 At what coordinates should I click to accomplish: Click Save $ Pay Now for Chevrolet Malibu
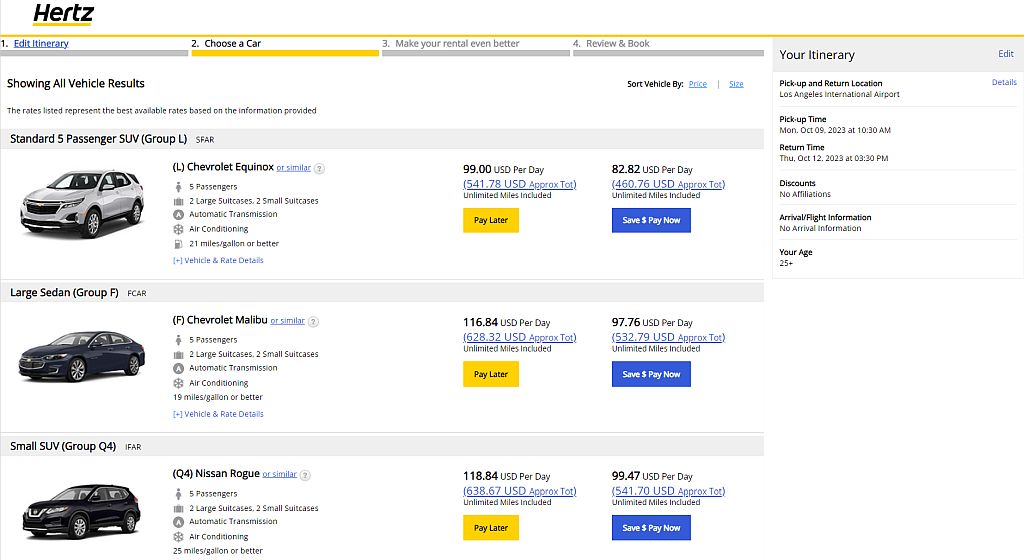(651, 375)
